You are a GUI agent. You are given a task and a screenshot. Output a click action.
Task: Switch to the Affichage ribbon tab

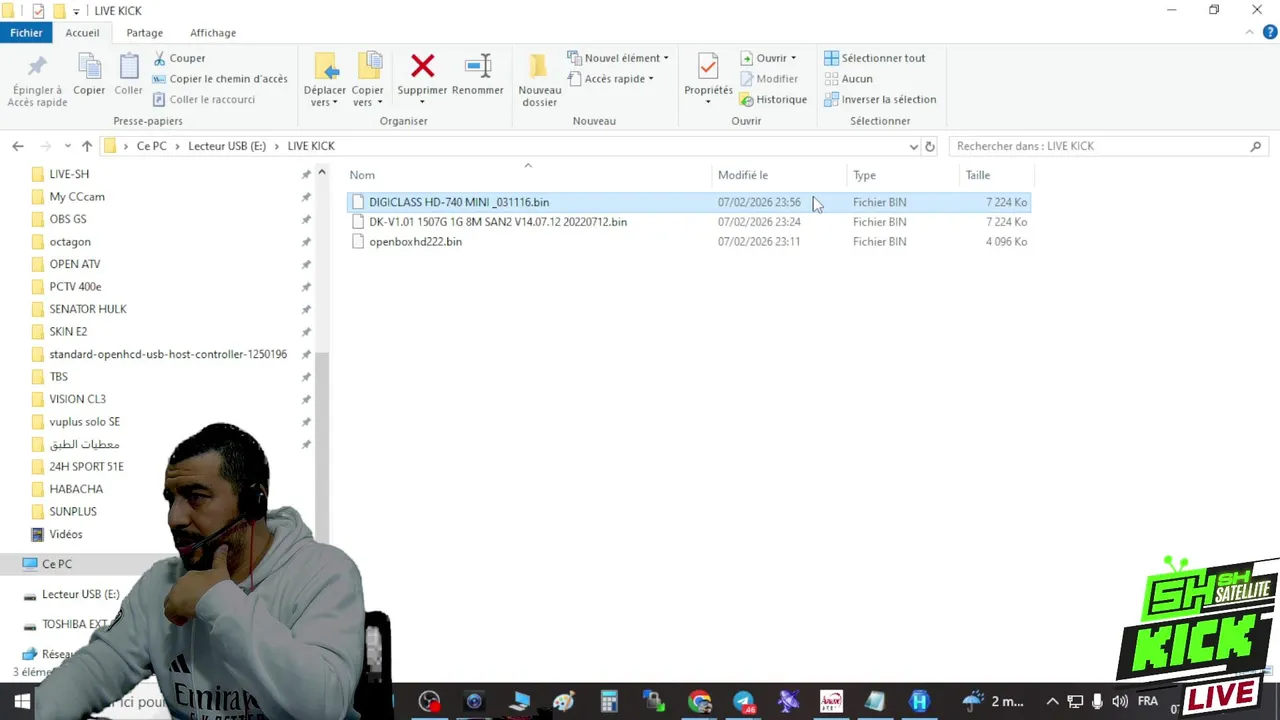tap(213, 33)
